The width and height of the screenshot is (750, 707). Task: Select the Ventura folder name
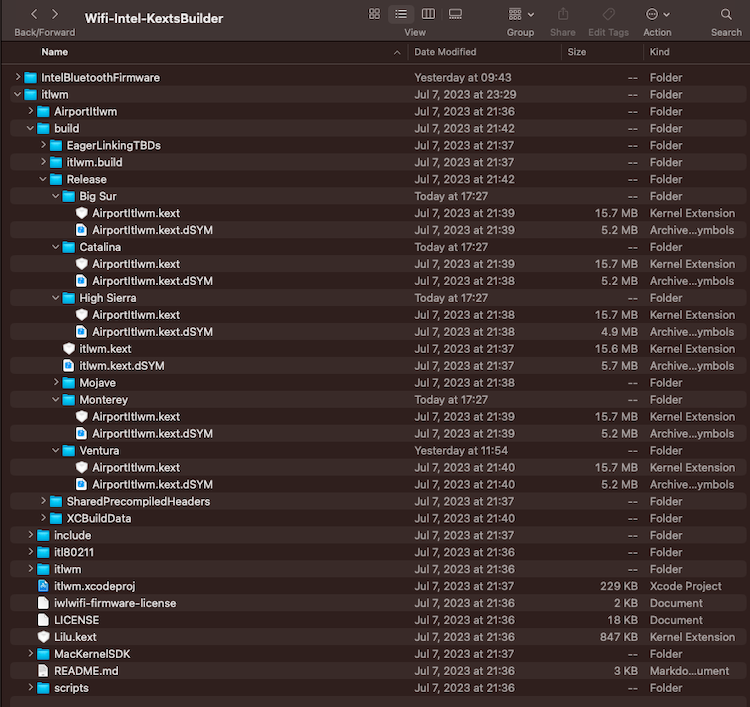click(99, 451)
